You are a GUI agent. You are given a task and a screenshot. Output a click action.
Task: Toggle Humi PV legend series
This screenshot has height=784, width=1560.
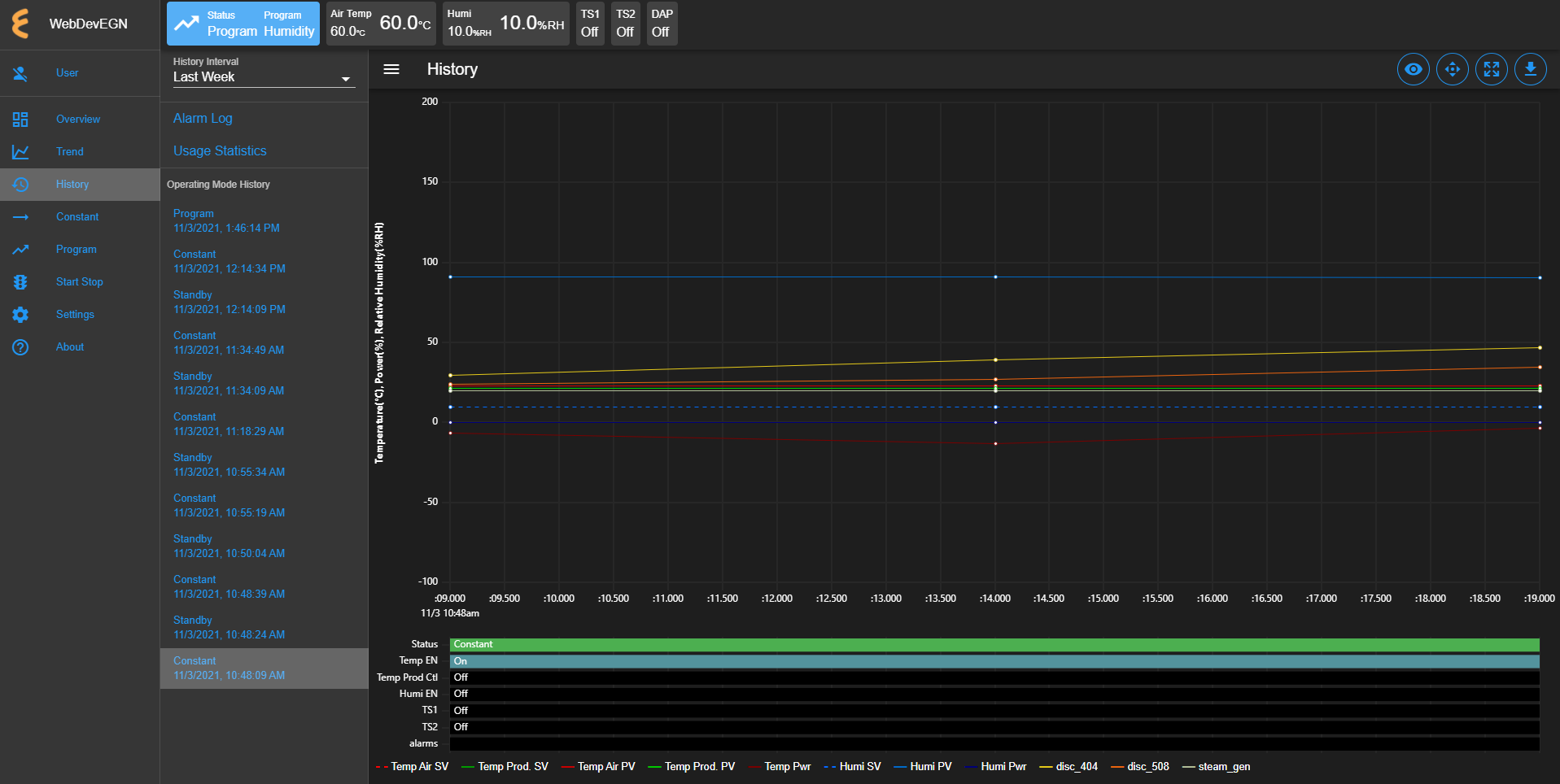[x=923, y=767]
